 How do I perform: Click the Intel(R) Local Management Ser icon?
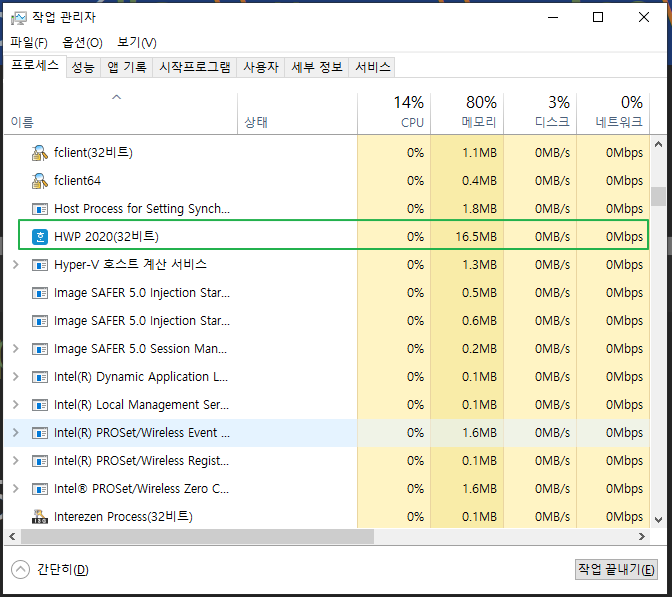coord(40,405)
